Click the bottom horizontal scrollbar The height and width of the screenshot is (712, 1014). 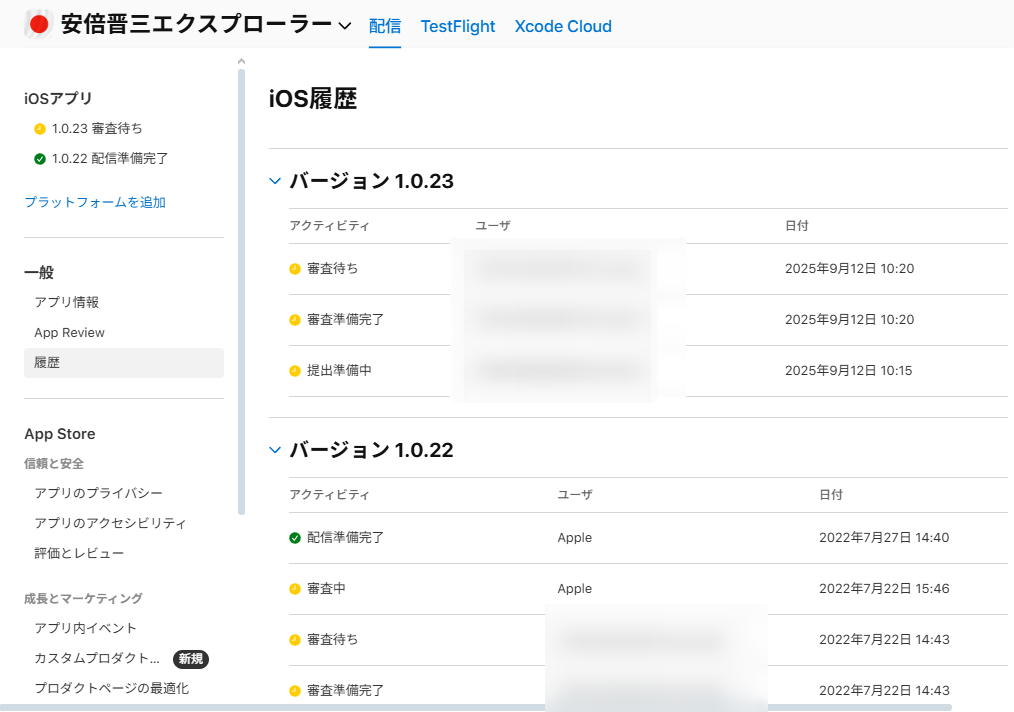(x=476, y=708)
